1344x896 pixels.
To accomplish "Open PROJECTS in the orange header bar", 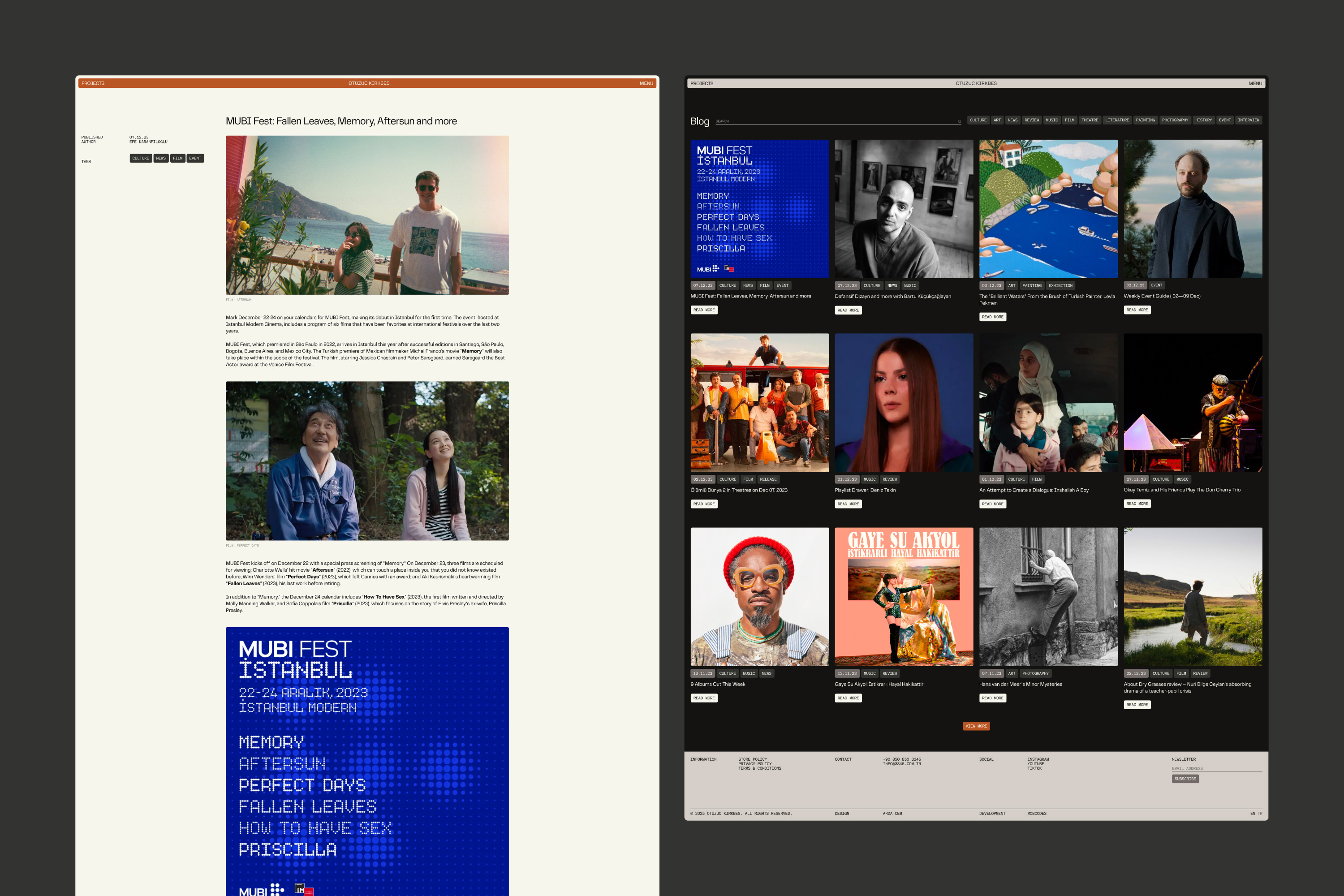I will (93, 83).
